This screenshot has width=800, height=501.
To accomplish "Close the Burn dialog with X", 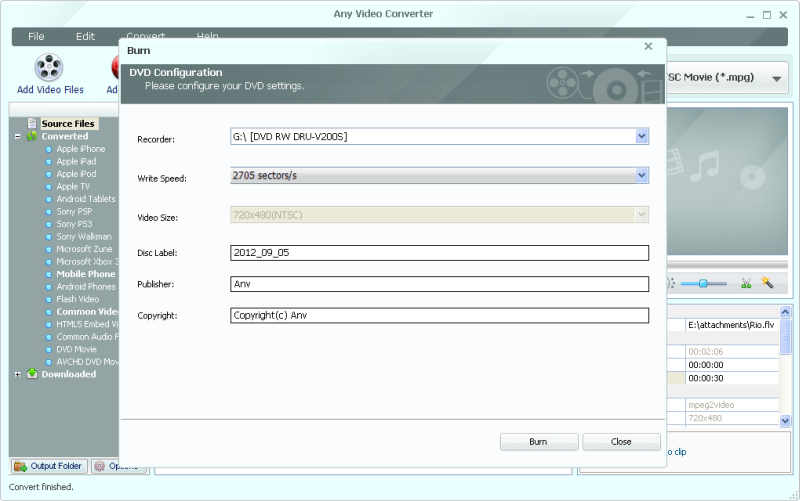I will [648, 46].
